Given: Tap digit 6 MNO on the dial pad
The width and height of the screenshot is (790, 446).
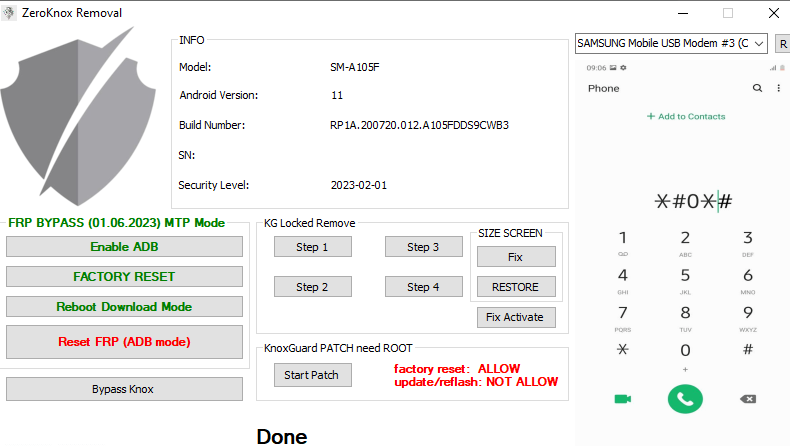Looking at the screenshot, I should [x=748, y=280].
